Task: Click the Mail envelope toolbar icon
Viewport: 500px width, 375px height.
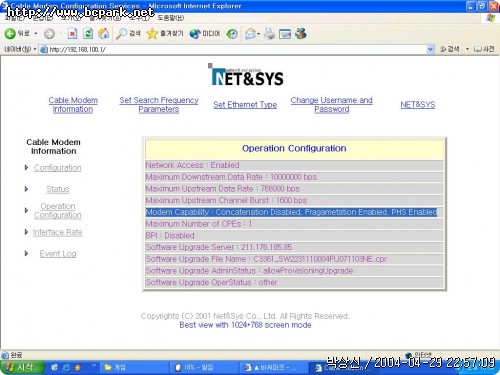Action: point(250,34)
